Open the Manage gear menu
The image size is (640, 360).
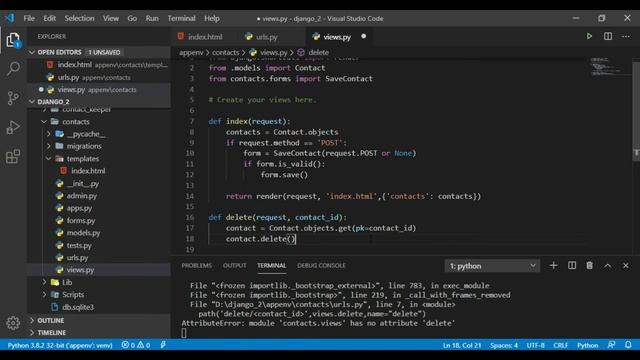pos(13,323)
